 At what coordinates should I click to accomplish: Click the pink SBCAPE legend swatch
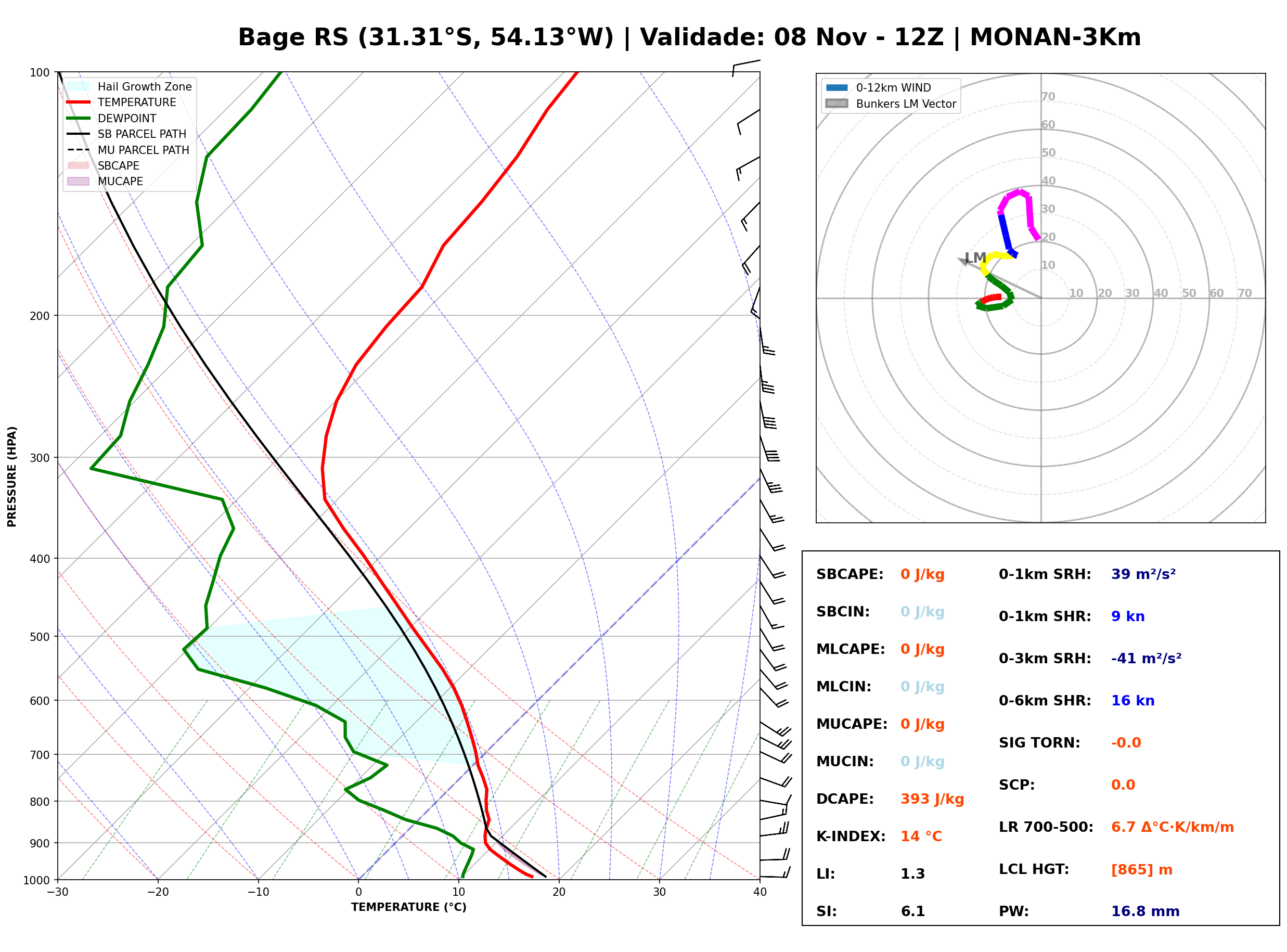click(x=79, y=165)
